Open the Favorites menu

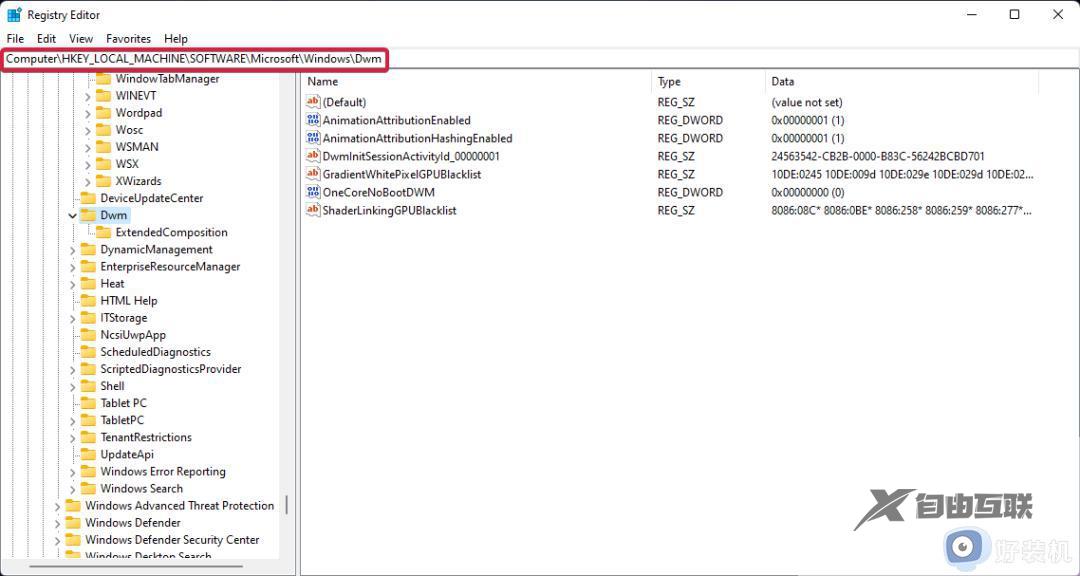[128, 38]
